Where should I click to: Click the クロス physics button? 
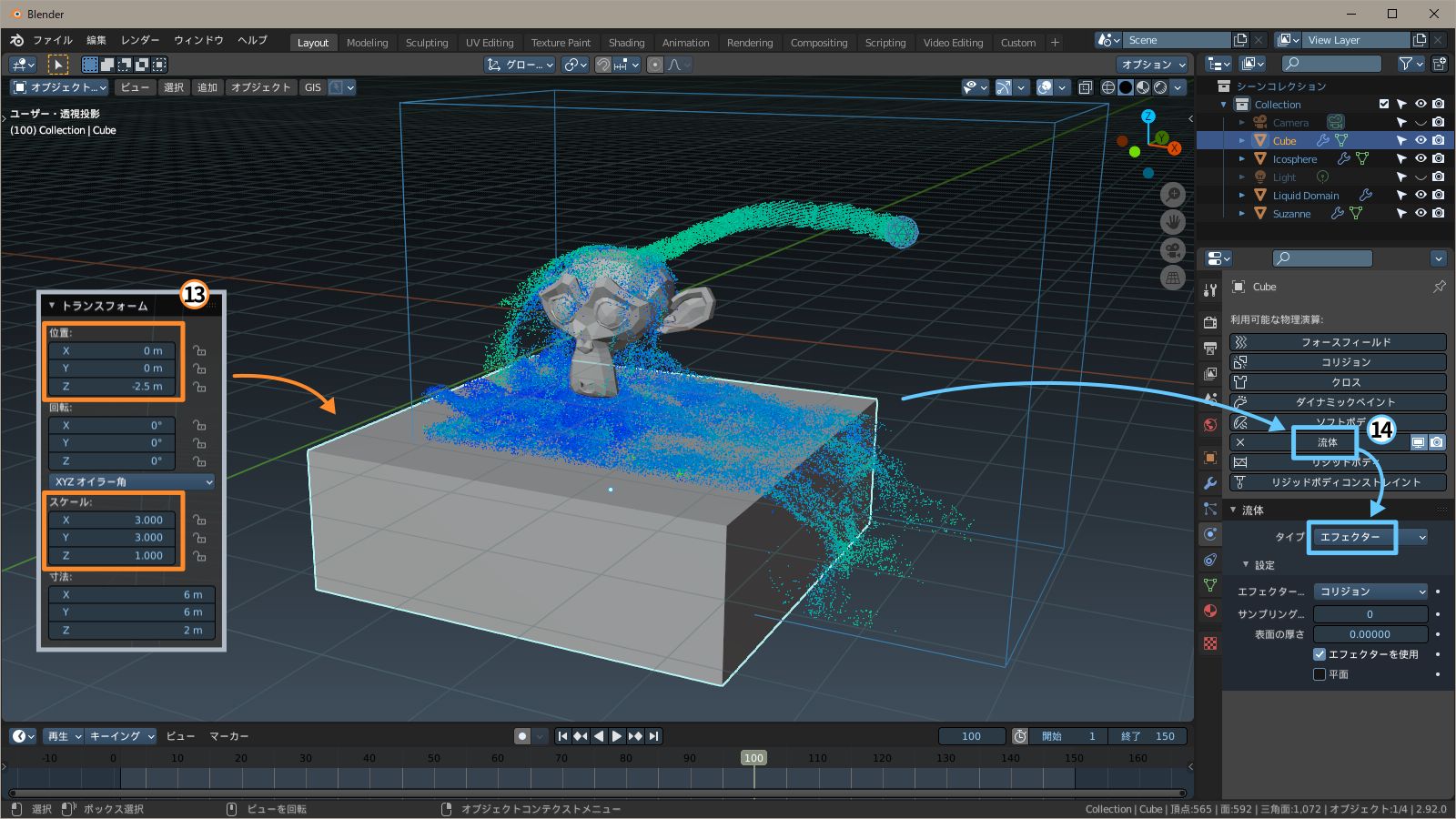(x=1338, y=382)
